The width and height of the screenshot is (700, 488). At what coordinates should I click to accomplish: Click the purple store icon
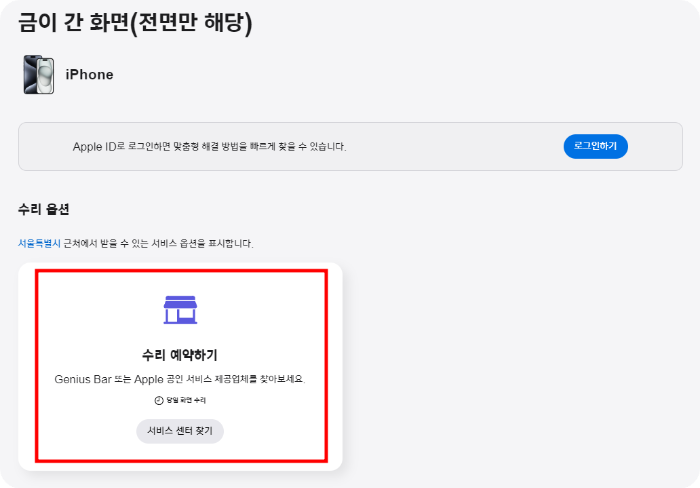click(180, 309)
